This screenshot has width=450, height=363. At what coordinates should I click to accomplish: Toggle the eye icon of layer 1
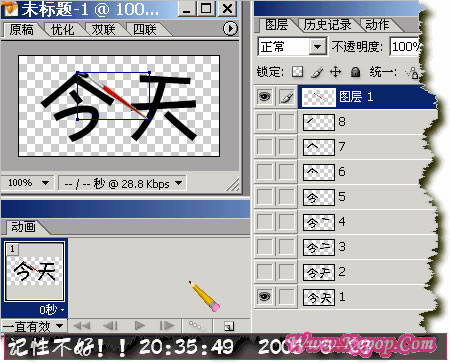tap(265, 296)
